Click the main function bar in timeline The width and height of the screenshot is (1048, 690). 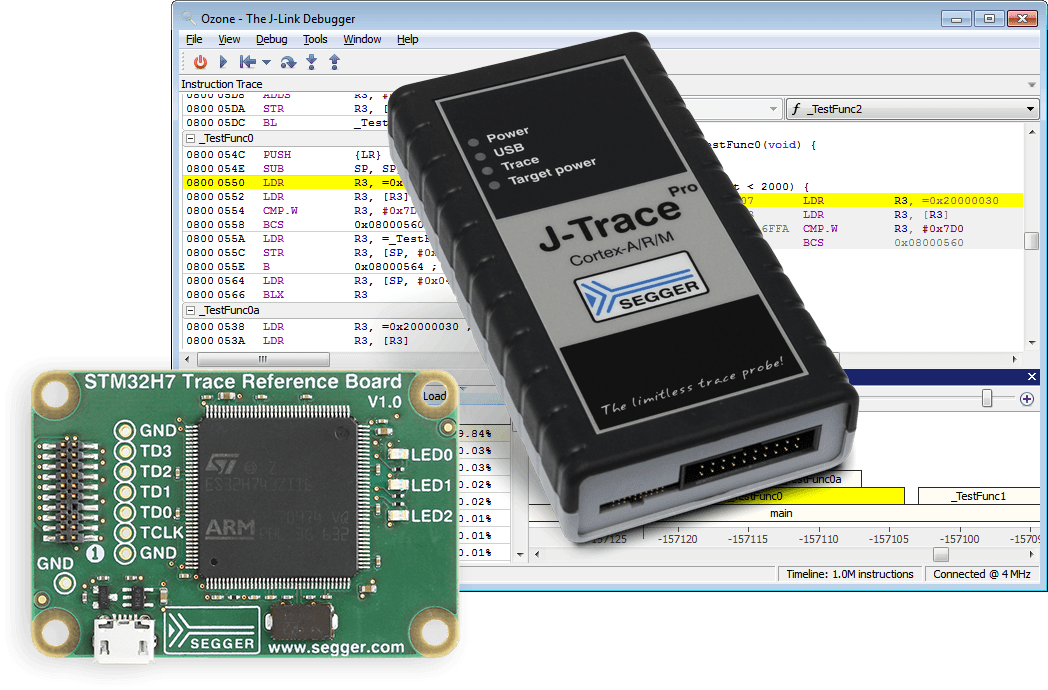pos(781,513)
